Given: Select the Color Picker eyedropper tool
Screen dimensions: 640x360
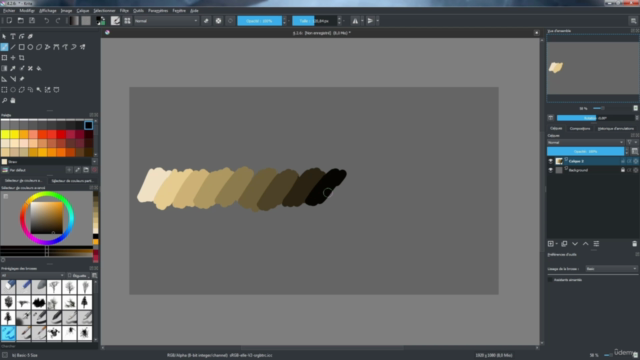Looking at the screenshot, I should tap(13, 68).
